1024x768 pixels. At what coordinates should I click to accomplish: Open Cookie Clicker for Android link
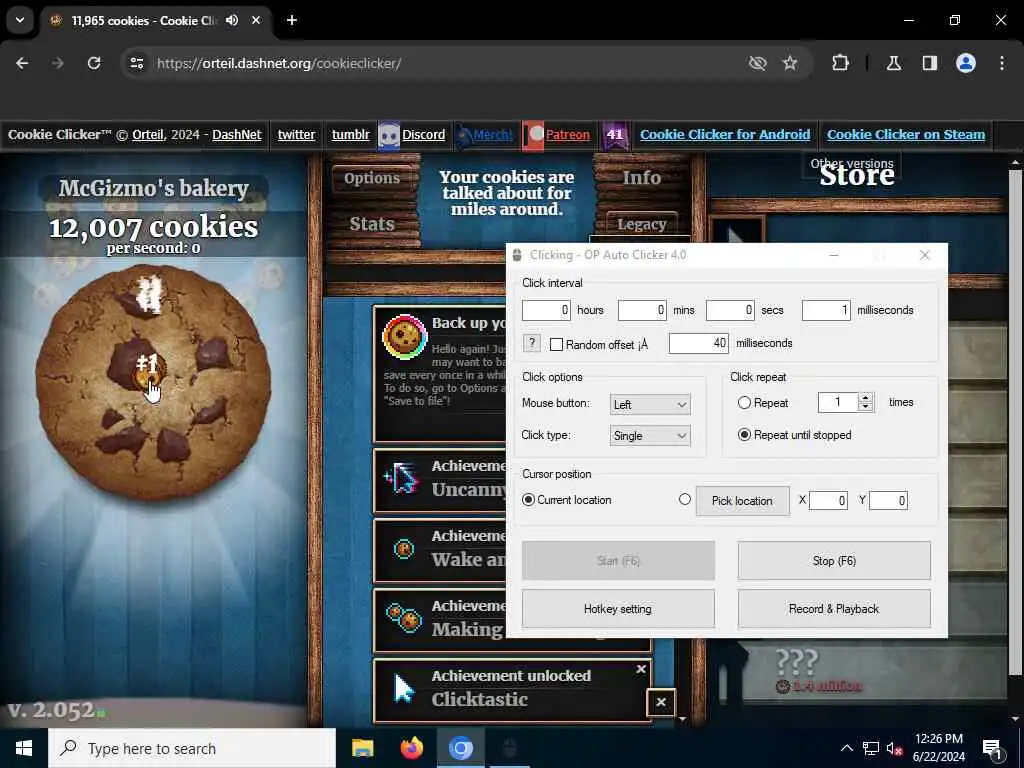(x=725, y=135)
